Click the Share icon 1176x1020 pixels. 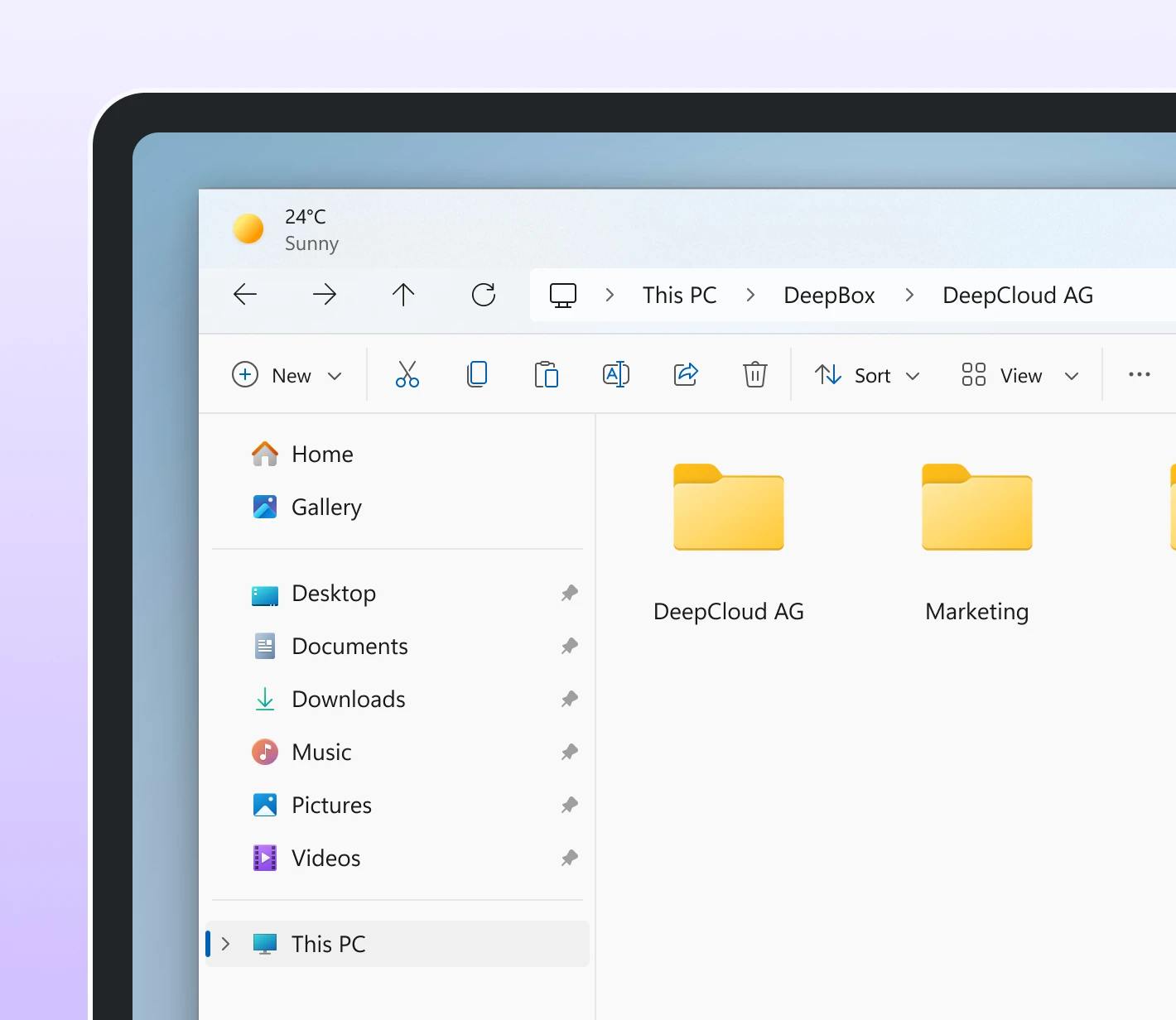tap(686, 374)
